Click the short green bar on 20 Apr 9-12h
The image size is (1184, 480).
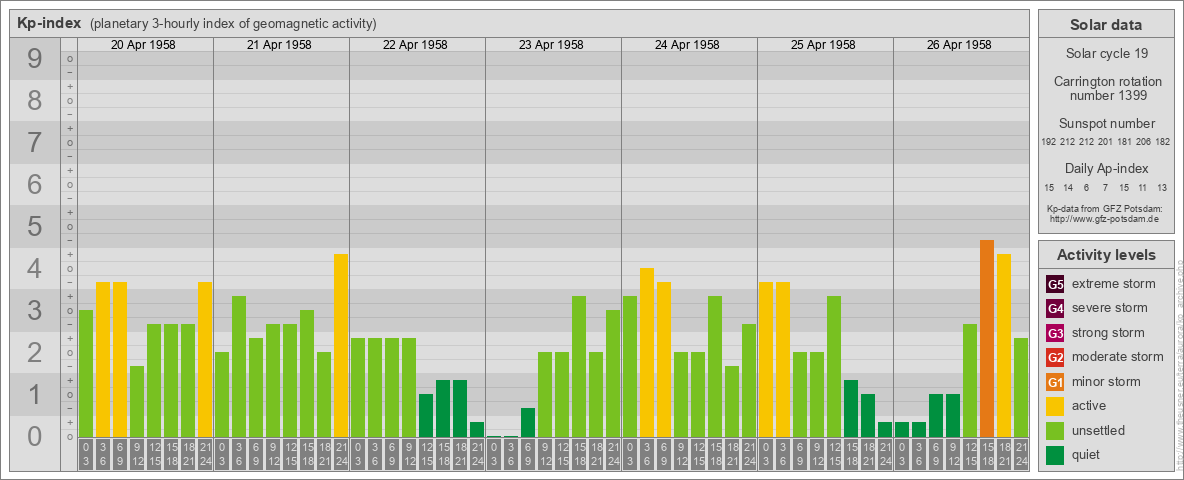pyautogui.click(x=137, y=402)
